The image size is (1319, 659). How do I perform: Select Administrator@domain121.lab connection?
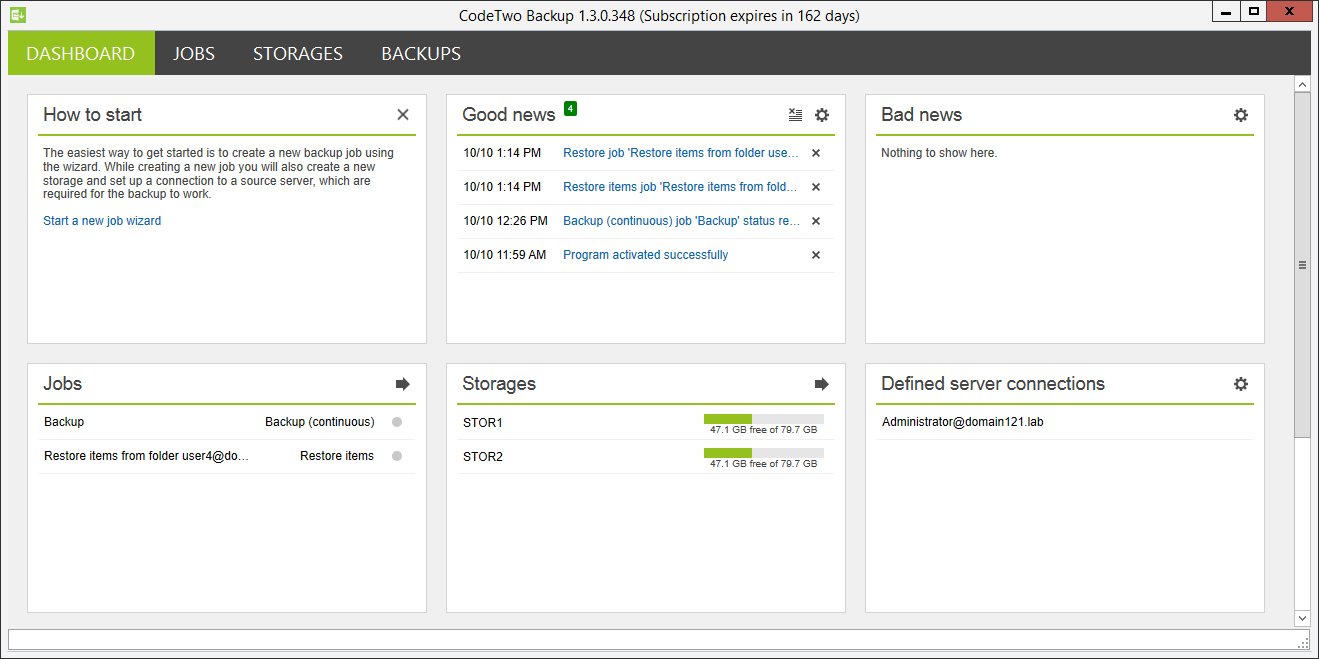point(1065,422)
